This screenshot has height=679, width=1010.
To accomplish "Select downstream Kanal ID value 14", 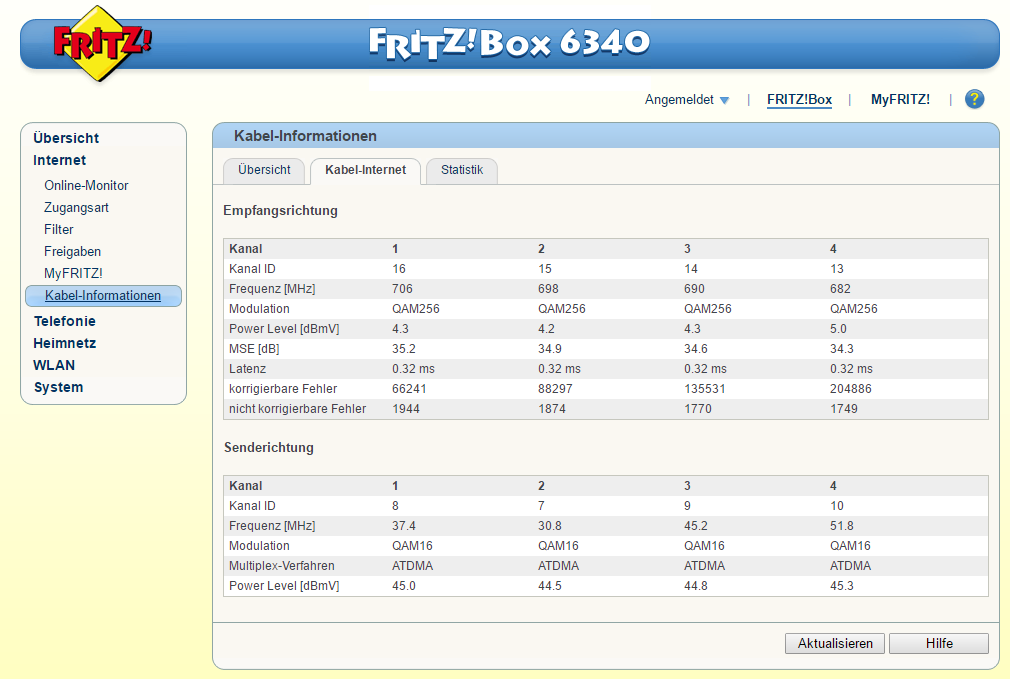I will pyautogui.click(x=691, y=269).
